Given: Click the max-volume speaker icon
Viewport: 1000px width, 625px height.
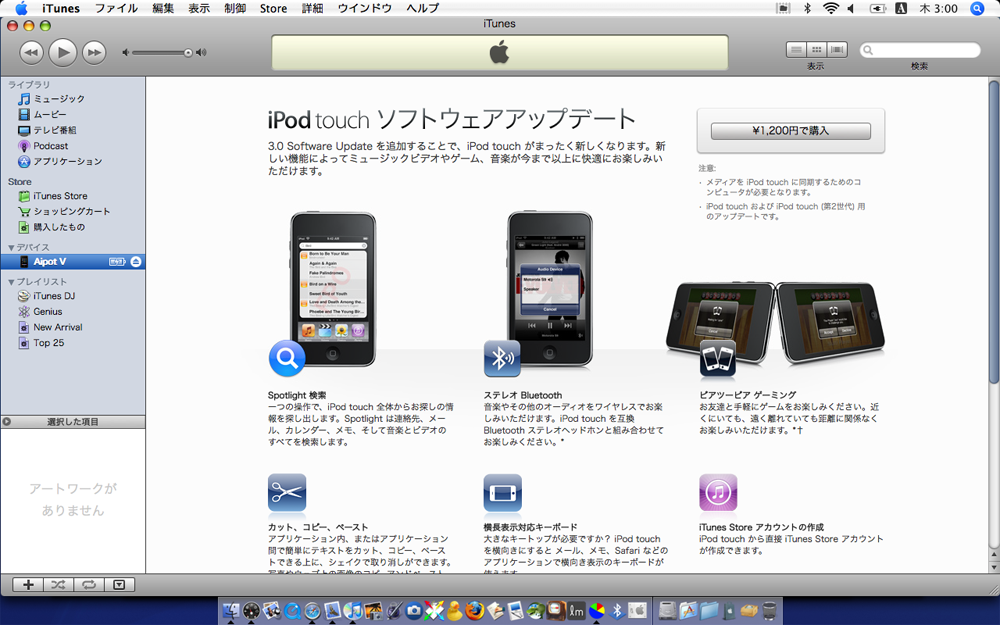Looking at the screenshot, I should point(201,52).
